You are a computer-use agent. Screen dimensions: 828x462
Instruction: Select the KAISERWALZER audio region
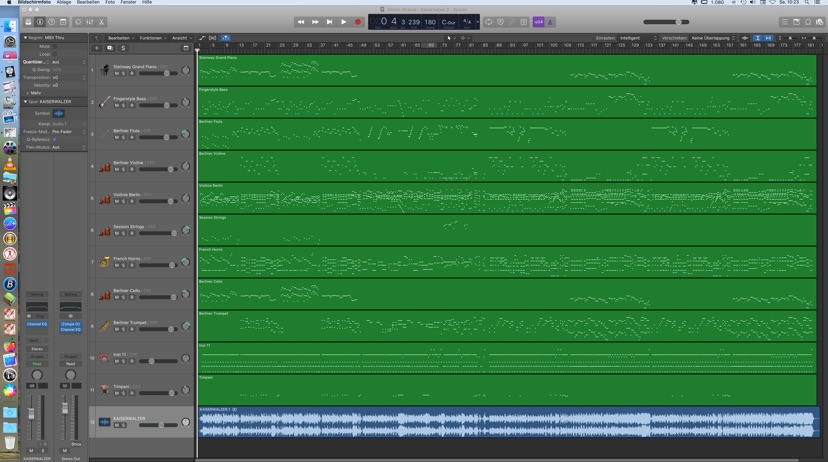tap(508, 422)
